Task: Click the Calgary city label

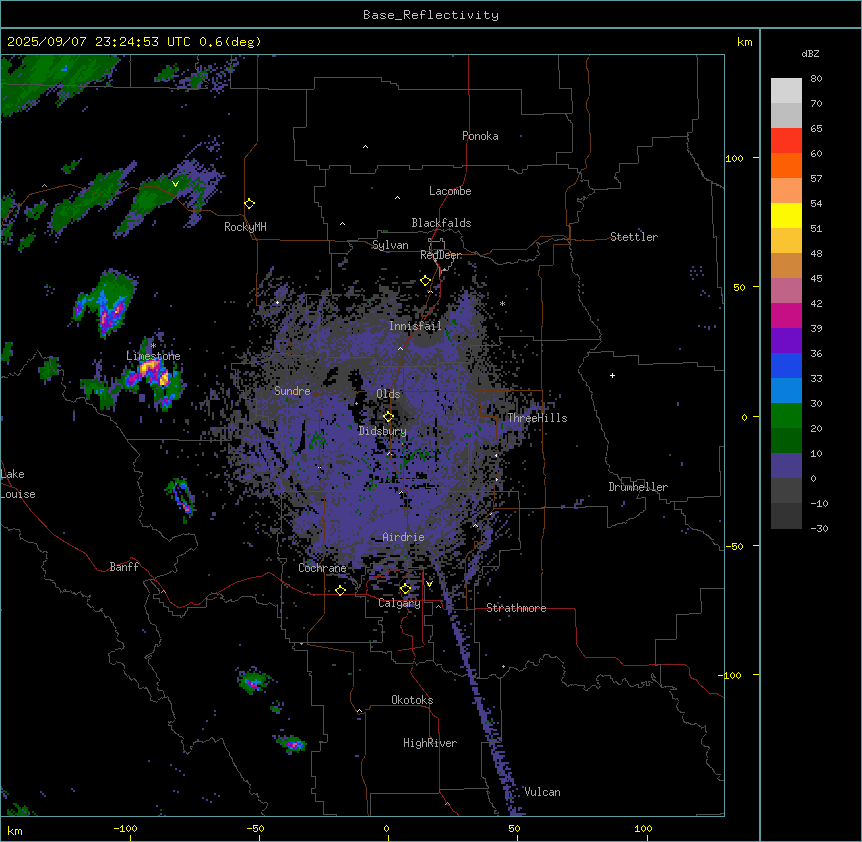Action: 399,603
